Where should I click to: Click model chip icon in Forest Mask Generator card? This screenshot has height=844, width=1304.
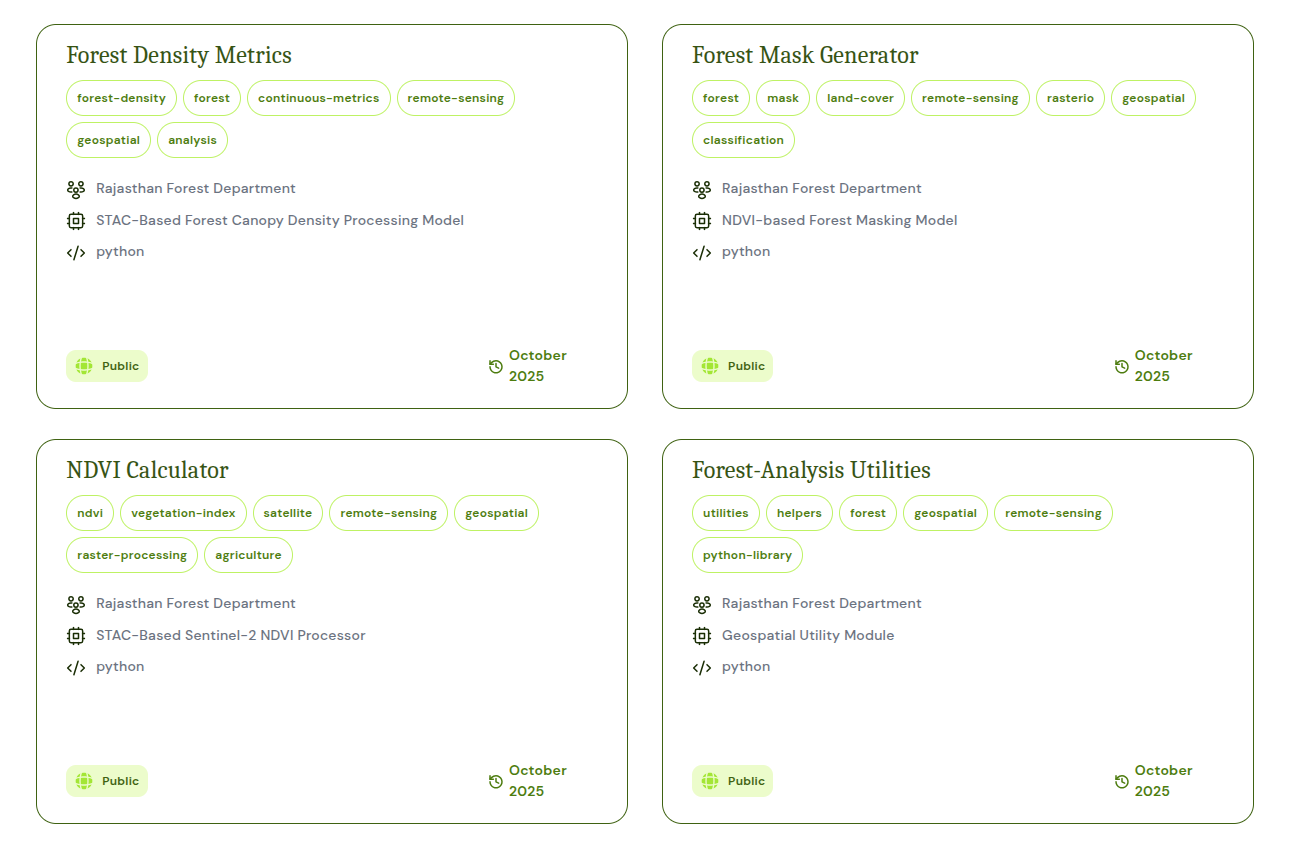(x=702, y=221)
